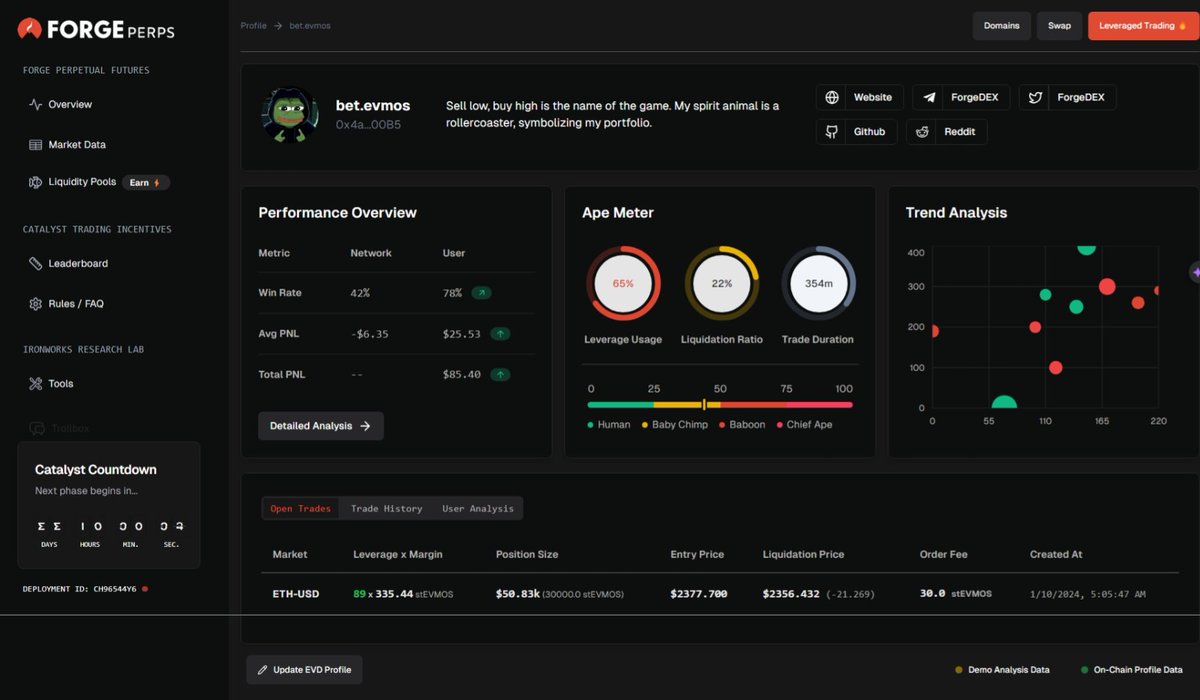Click the On-Chain Profile Data legend dot
Image resolution: width=1200 pixels, height=700 pixels.
coord(1085,670)
